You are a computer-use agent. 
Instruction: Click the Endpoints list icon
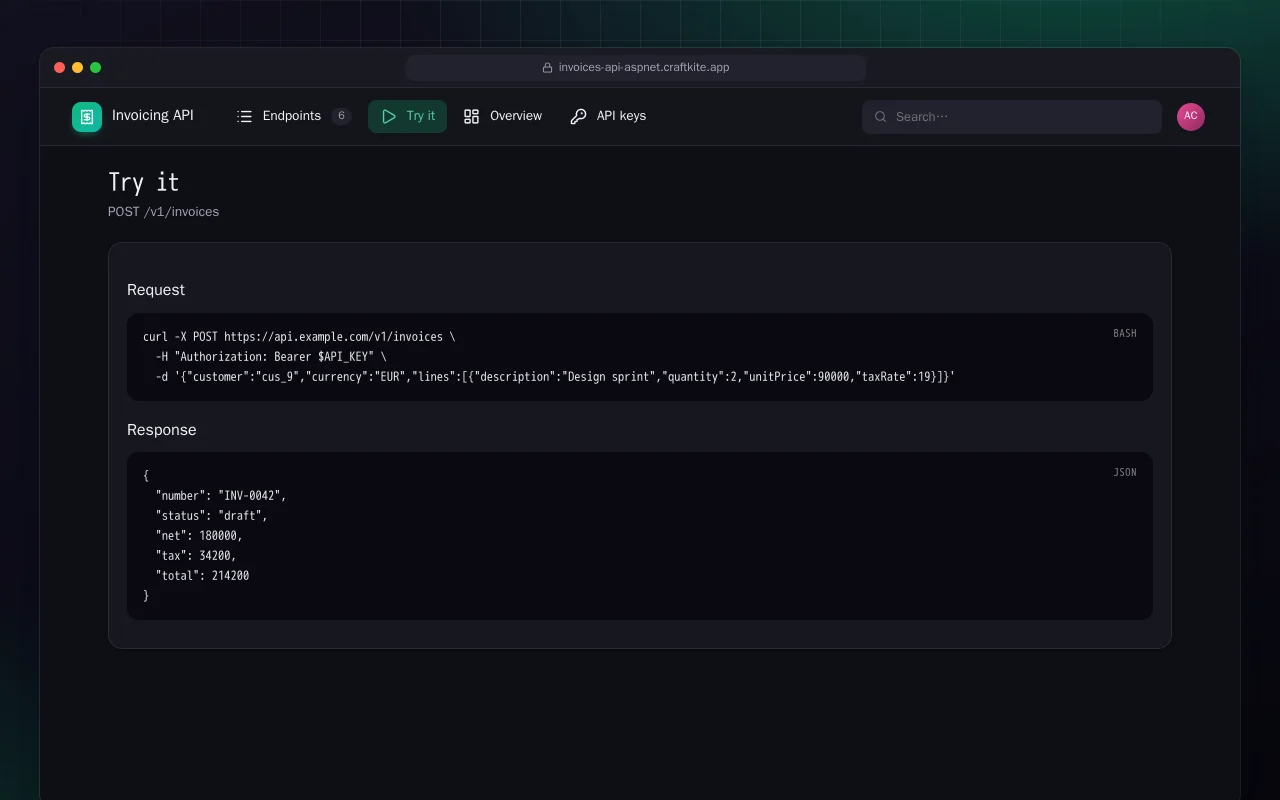[x=244, y=117]
